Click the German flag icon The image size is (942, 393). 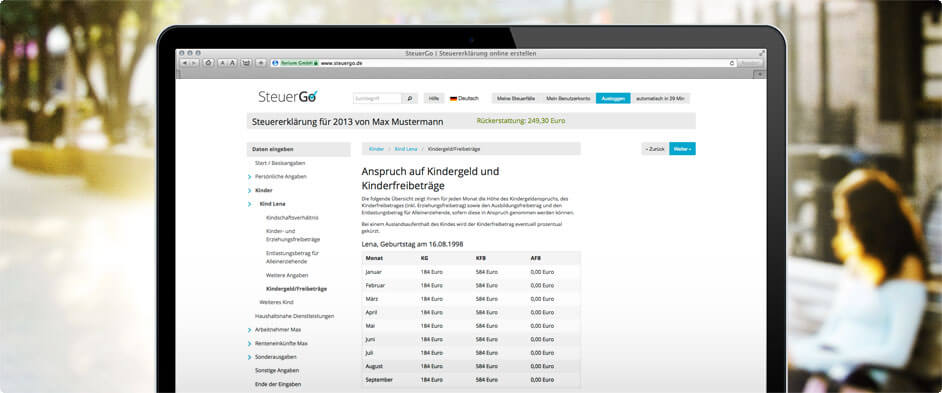453,98
